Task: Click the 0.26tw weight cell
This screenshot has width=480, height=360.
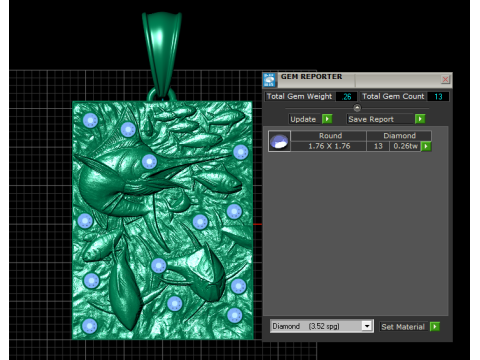Action: tap(405, 146)
